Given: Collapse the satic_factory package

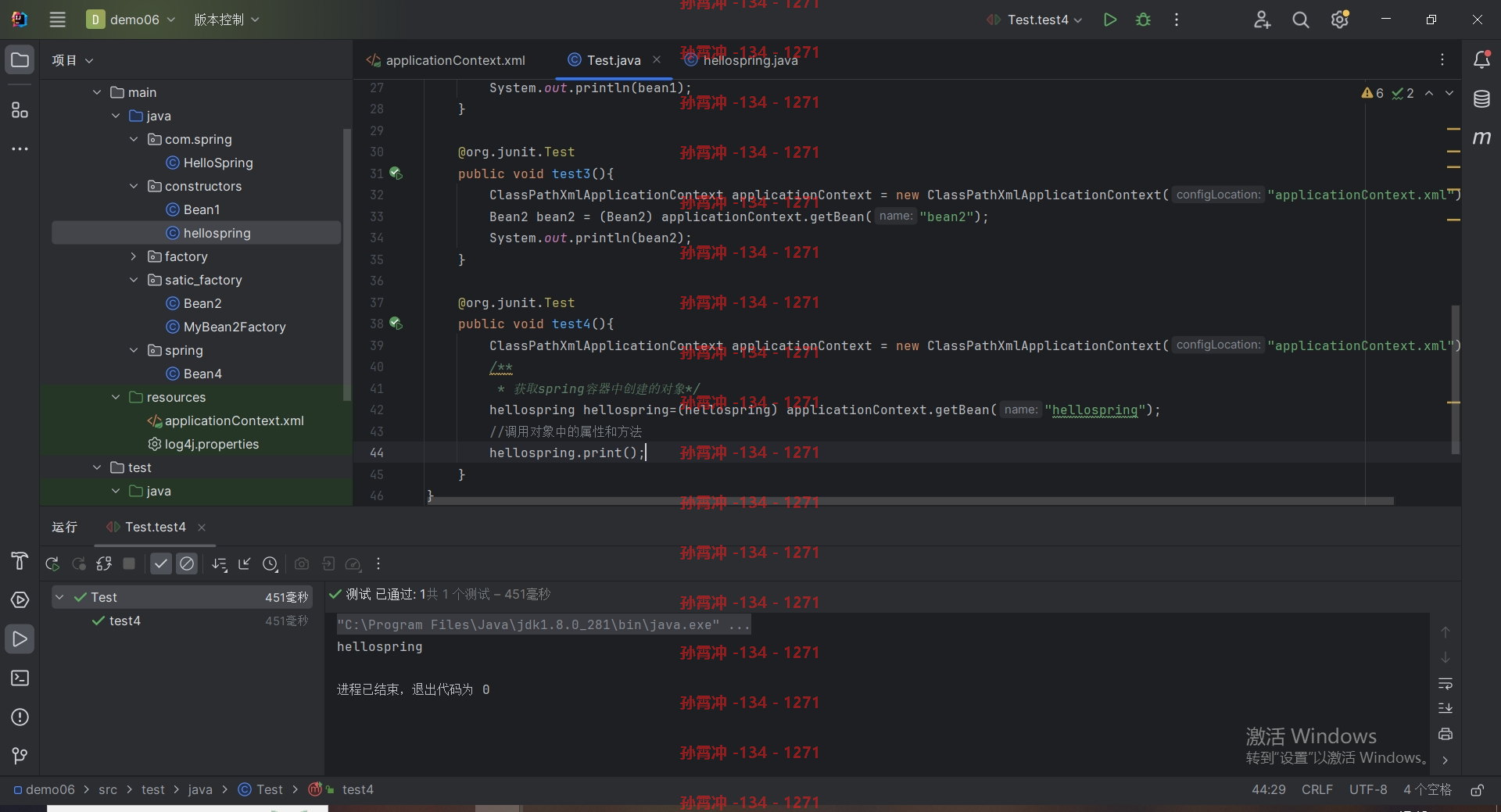Looking at the screenshot, I should 134,280.
